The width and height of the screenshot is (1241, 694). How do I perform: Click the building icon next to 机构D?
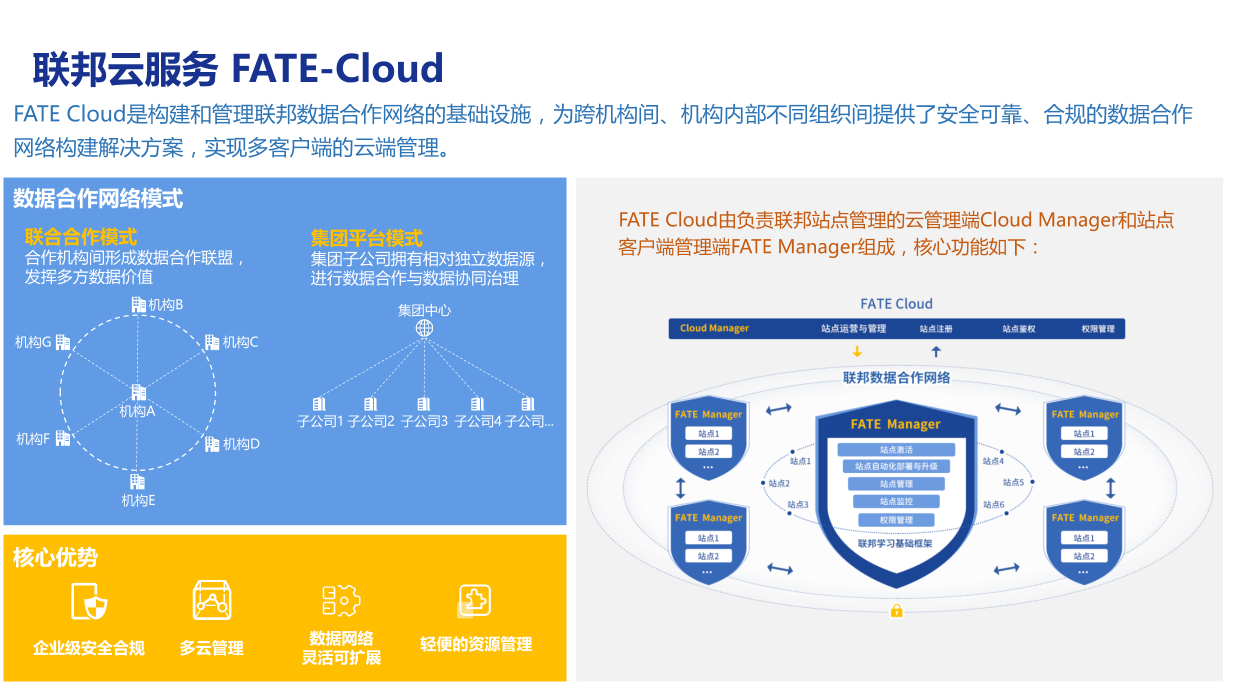pos(212,444)
